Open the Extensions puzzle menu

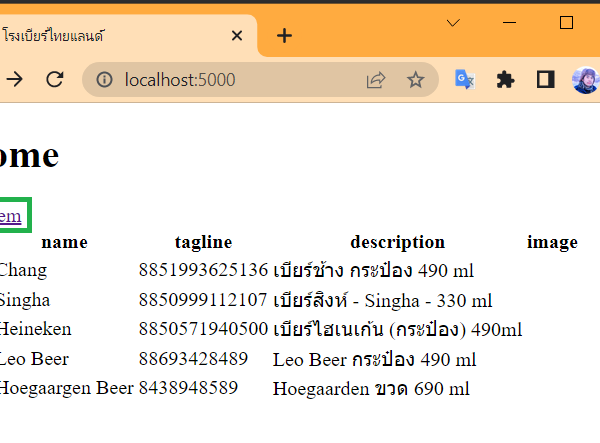click(x=505, y=80)
